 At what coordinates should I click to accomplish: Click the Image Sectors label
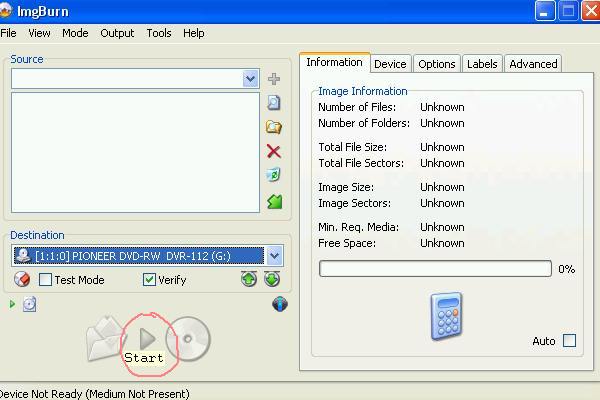pos(354,203)
